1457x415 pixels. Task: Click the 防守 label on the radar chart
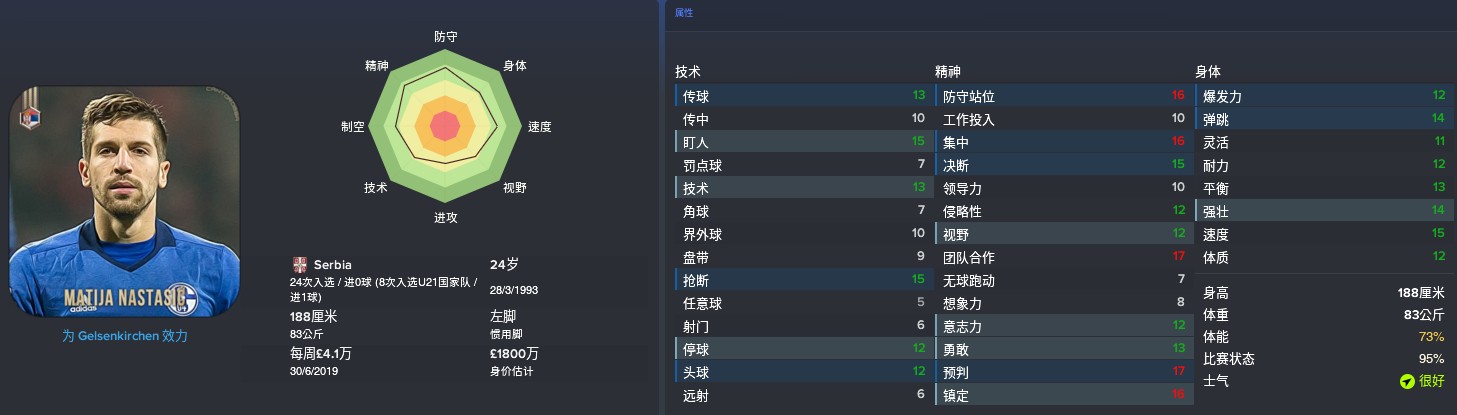click(446, 36)
